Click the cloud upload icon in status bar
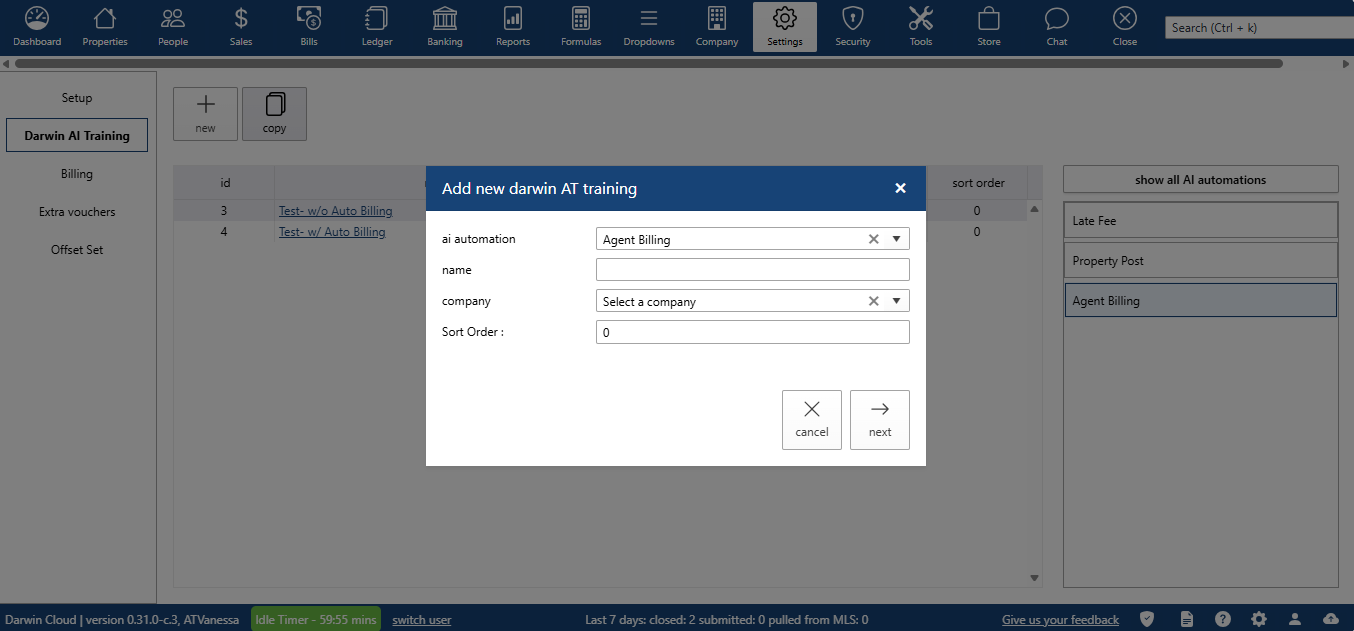This screenshot has width=1354, height=631. pyautogui.click(x=1331, y=620)
